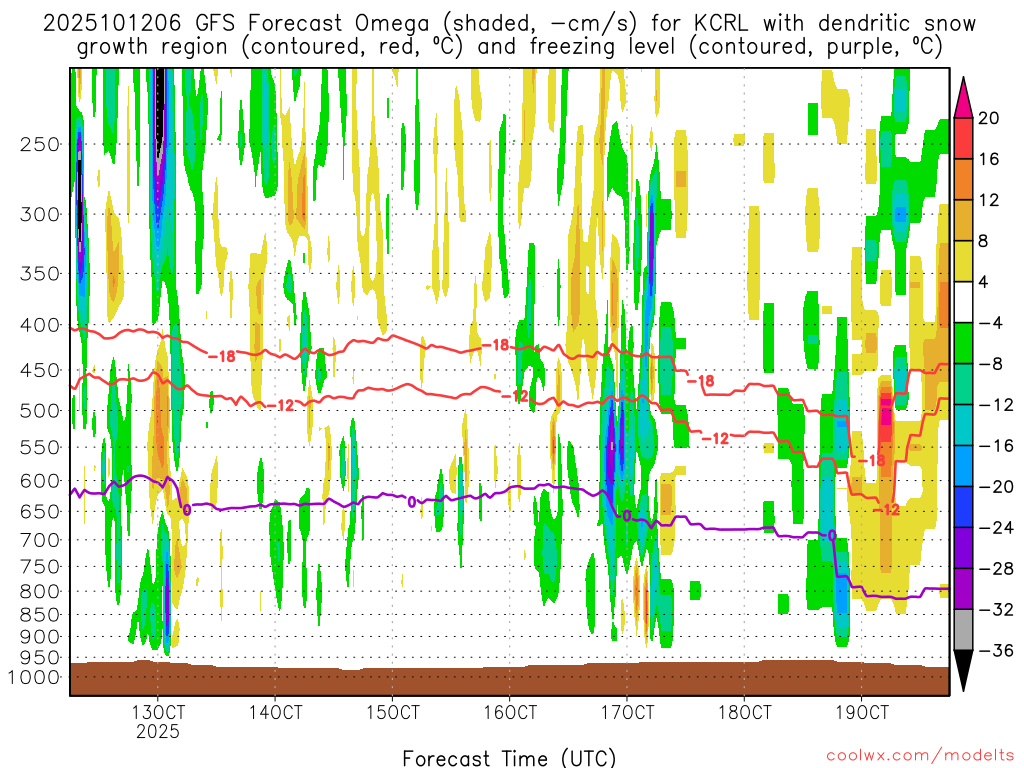Pick the yellow swatch between 4 and 8
Image resolution: width=1024 pixels, height=768 pixels.
click(963, 261)
